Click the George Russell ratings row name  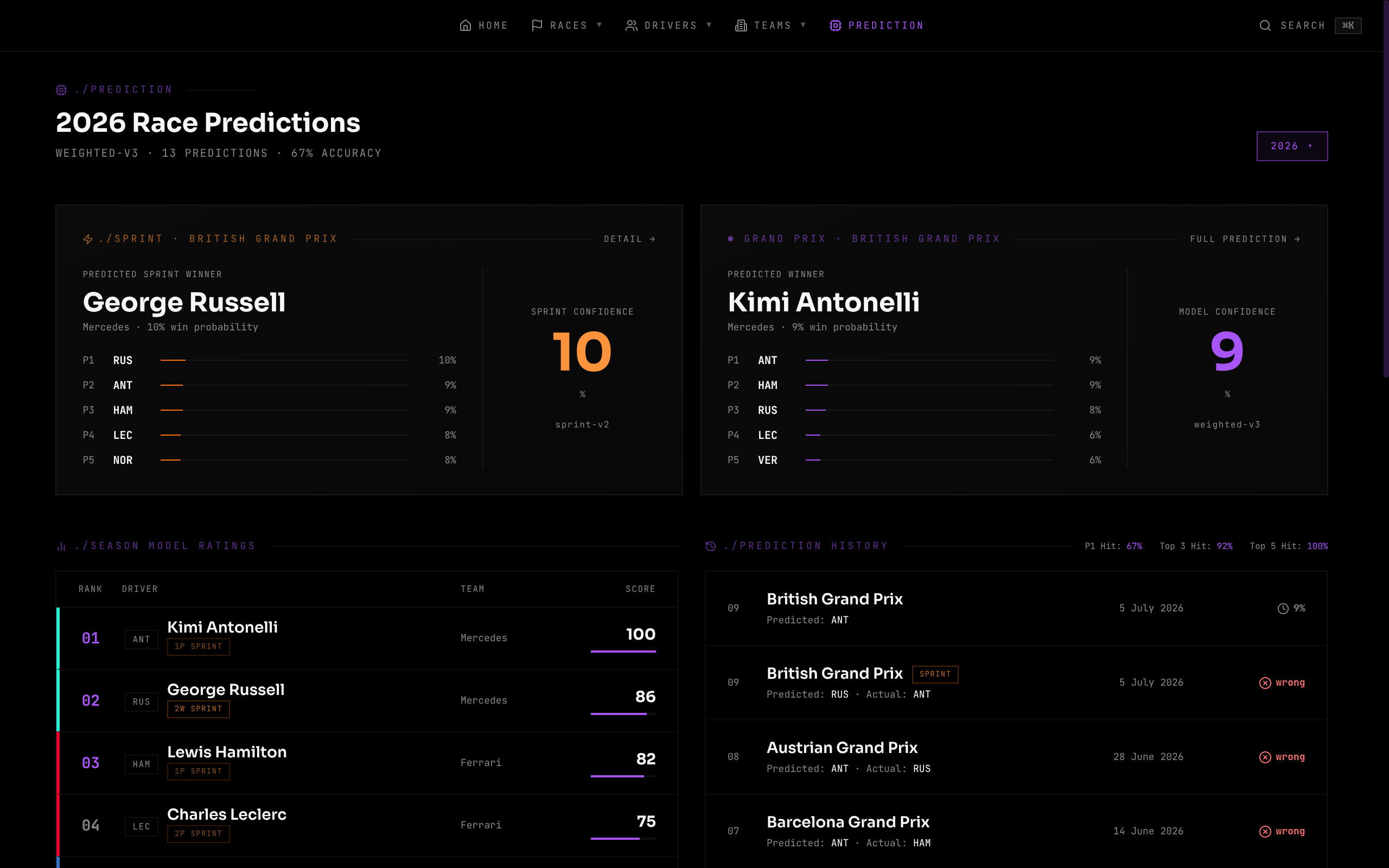pyautogui.click(x=226, y=690)
